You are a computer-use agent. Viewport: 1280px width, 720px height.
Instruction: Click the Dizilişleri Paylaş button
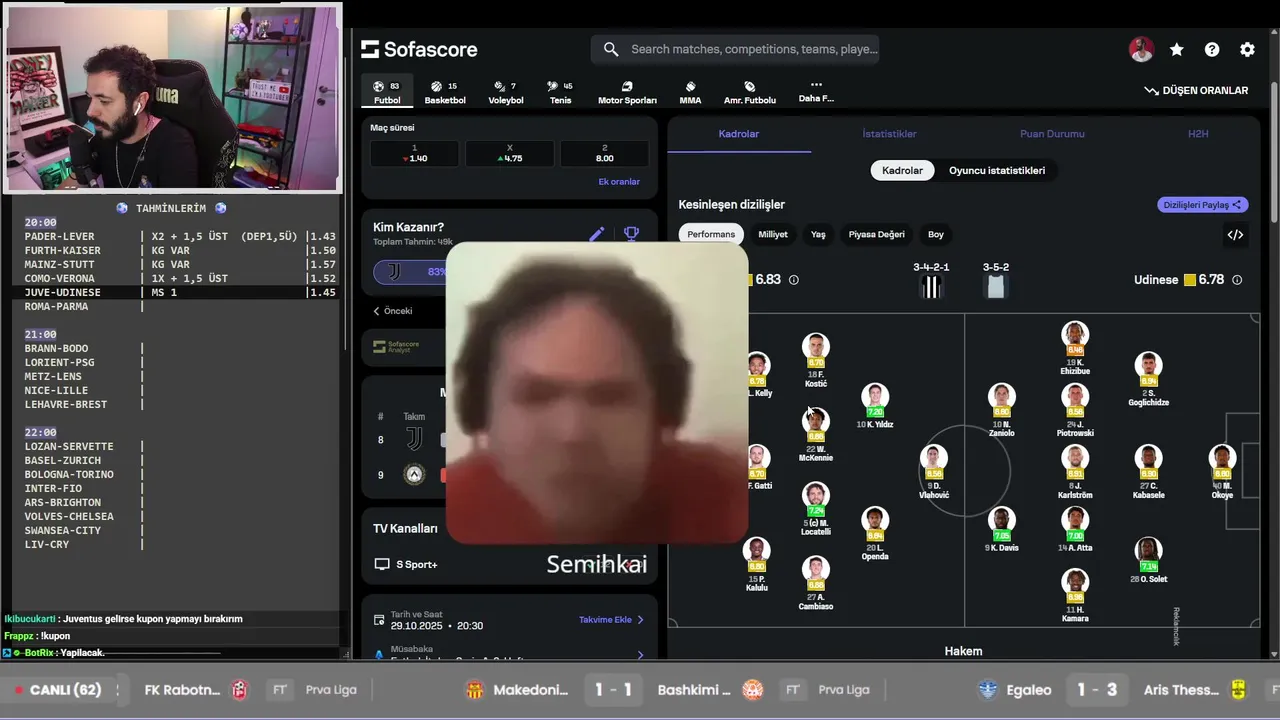pyautogui.click(x=1203, y=205)
